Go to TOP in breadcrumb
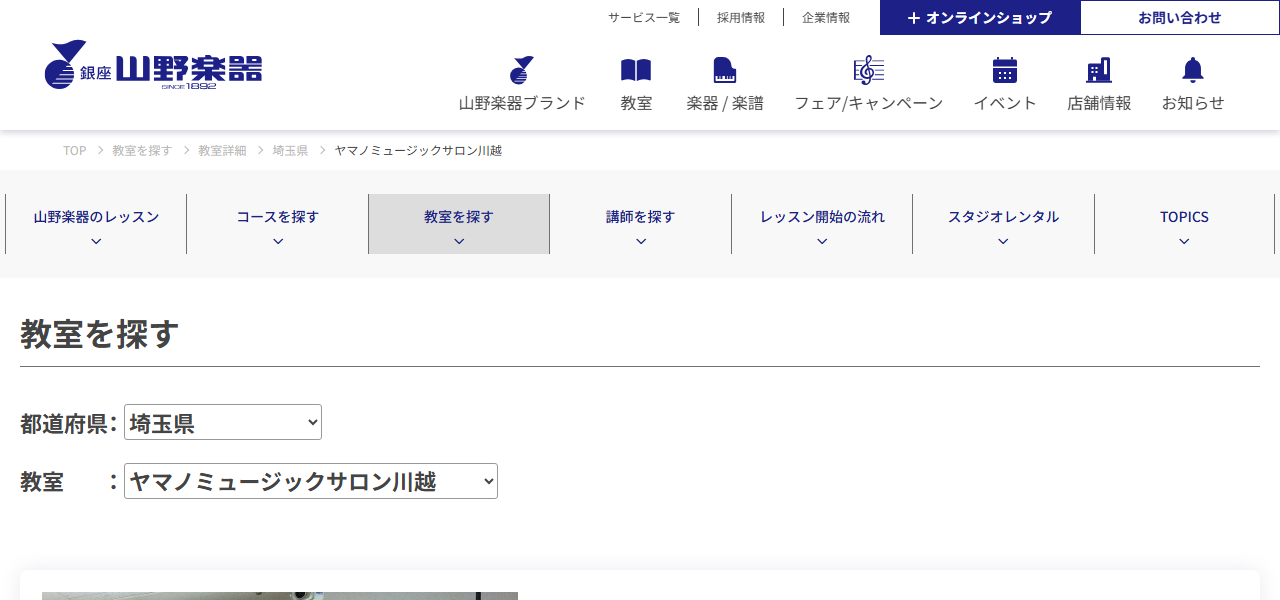This screenshot has width=1280, height=600. (75, 150)
